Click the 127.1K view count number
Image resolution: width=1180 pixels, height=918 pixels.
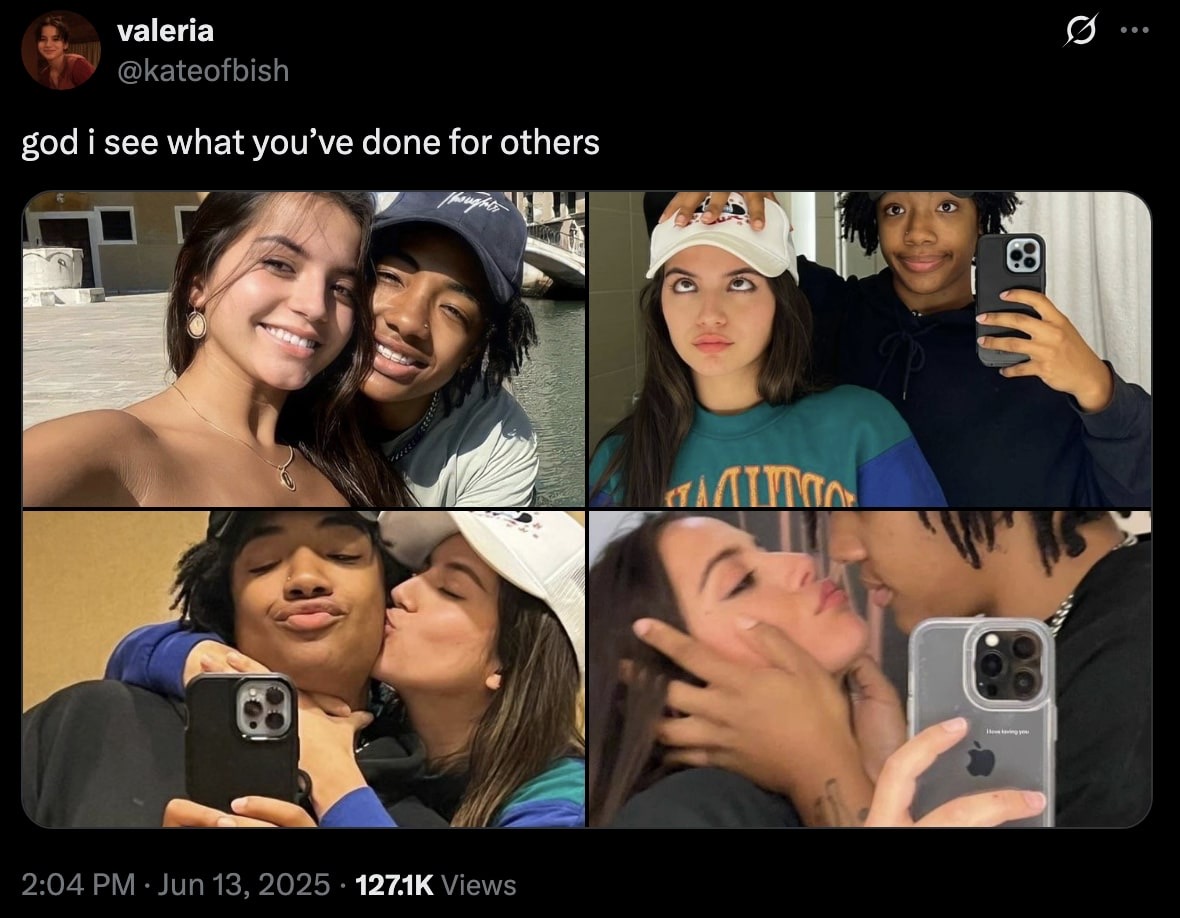click(x=394, y=885)
